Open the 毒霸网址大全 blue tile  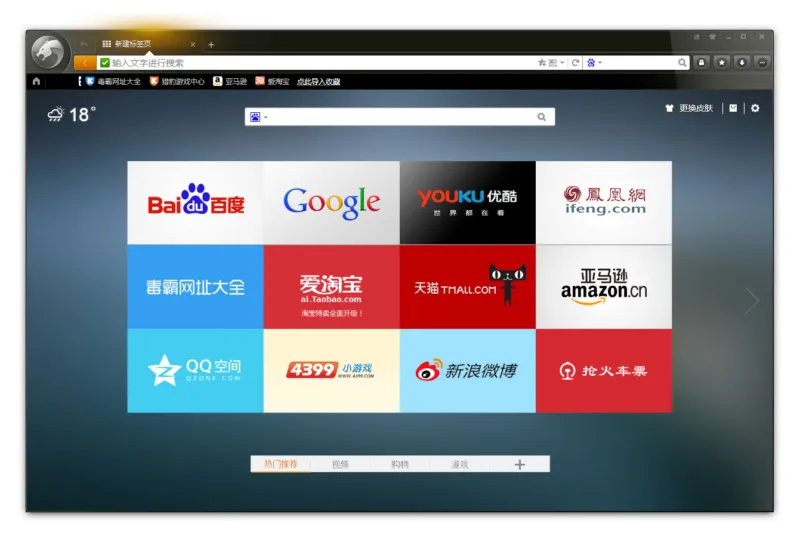(x=195, y=287)
